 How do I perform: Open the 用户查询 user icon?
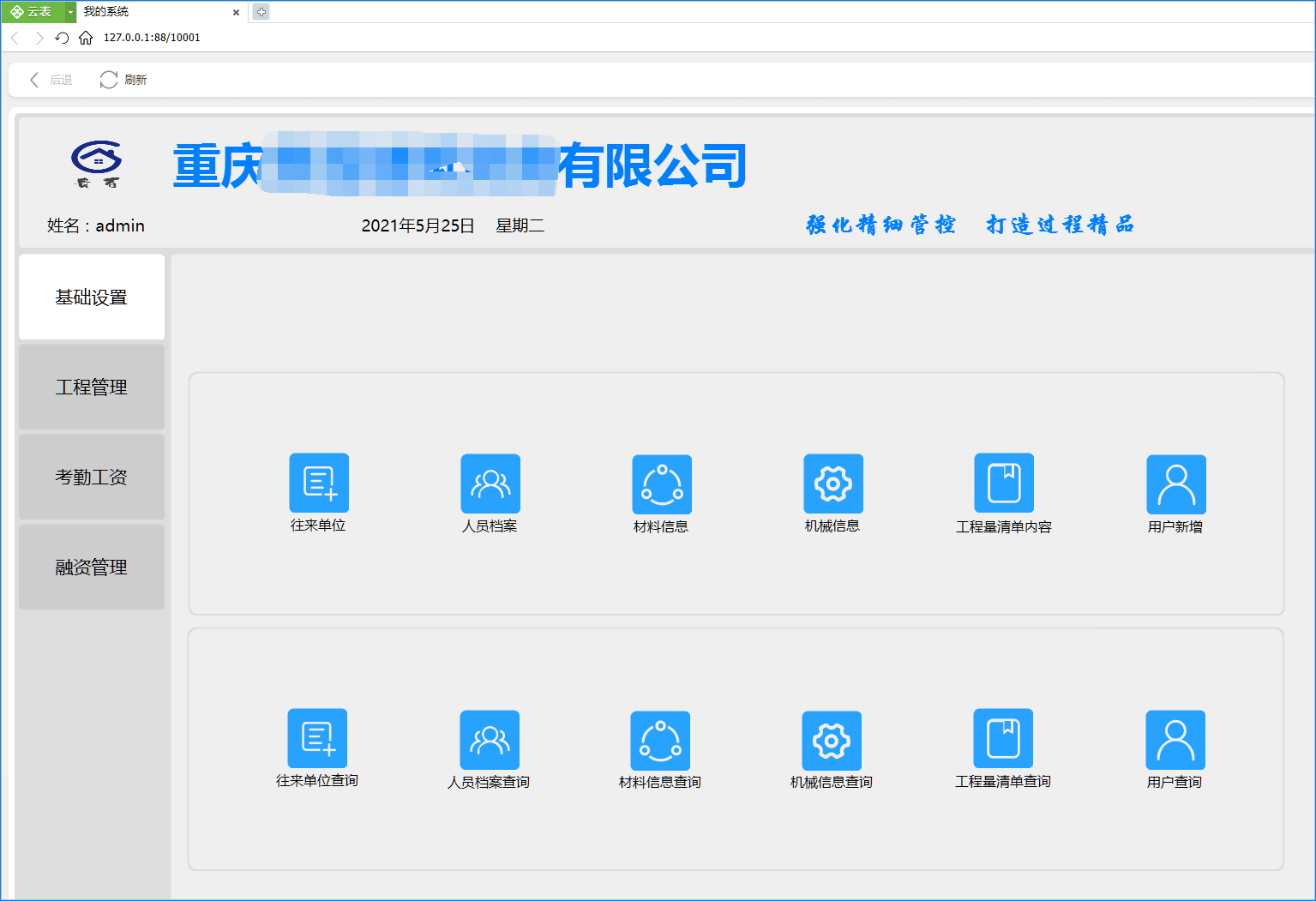coord(1175,740)
